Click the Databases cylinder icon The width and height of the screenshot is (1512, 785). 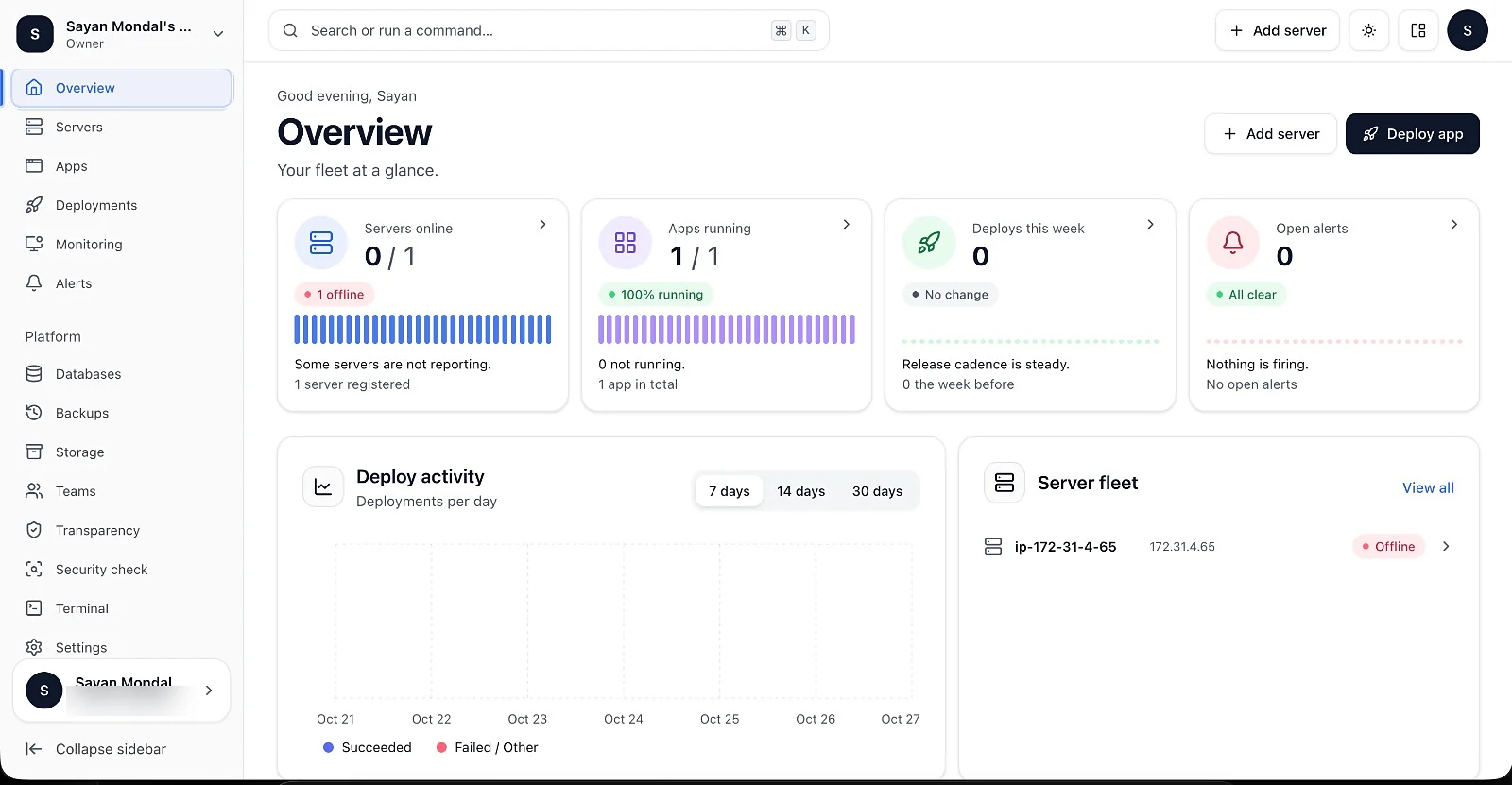pos(34,374)
